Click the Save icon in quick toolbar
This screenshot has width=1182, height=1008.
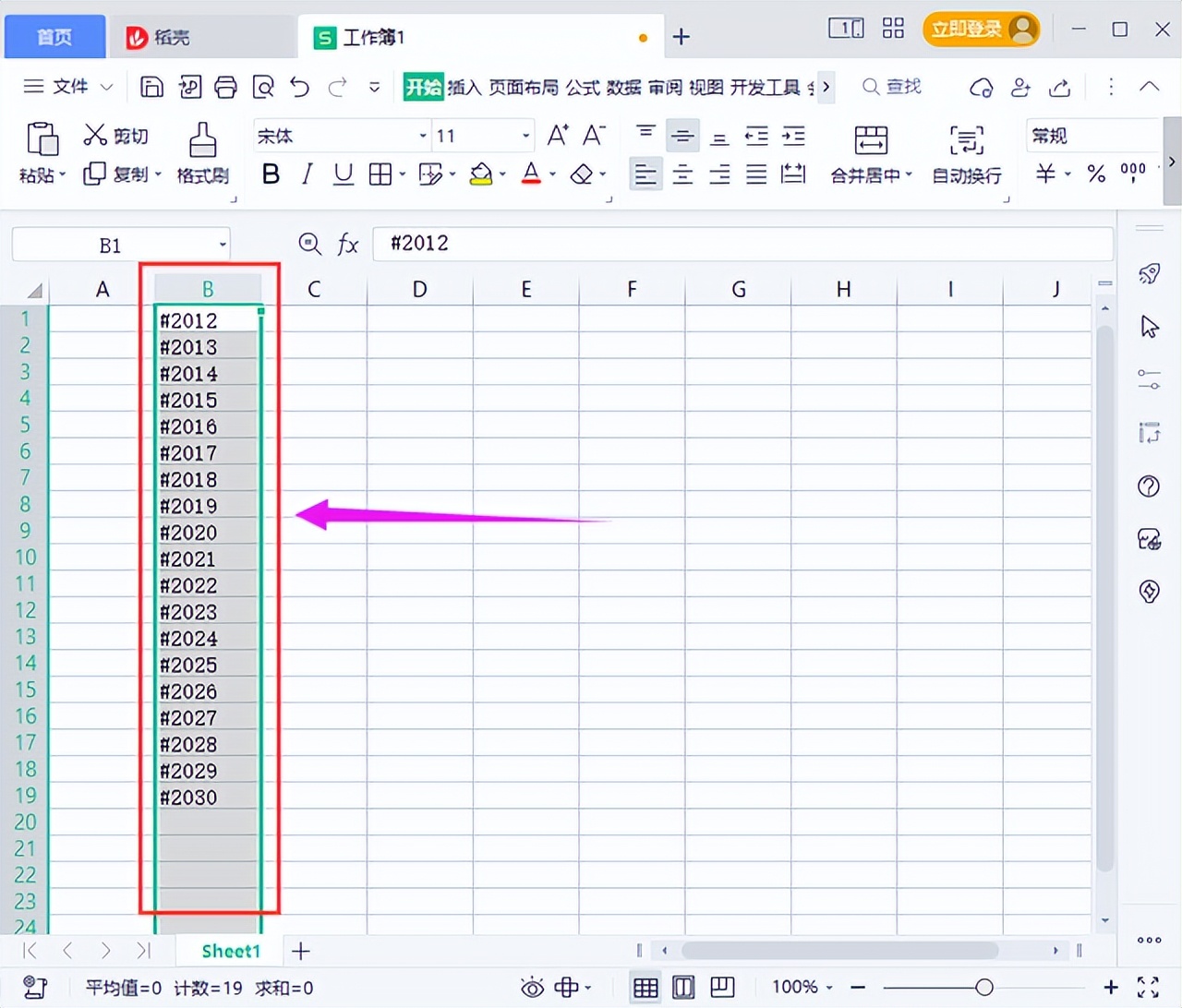tap(151, 87)
